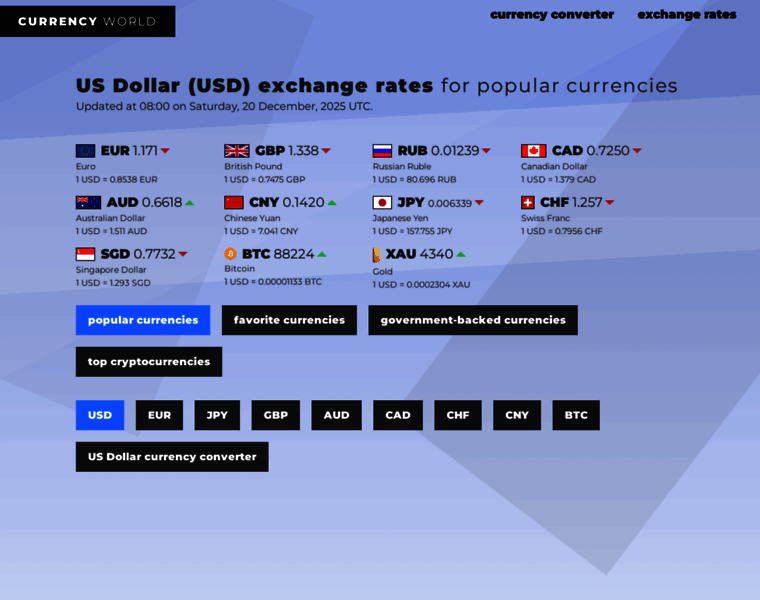
Task: Click the red down arrow beside EUR 1.171
Action: pos(165,151)
